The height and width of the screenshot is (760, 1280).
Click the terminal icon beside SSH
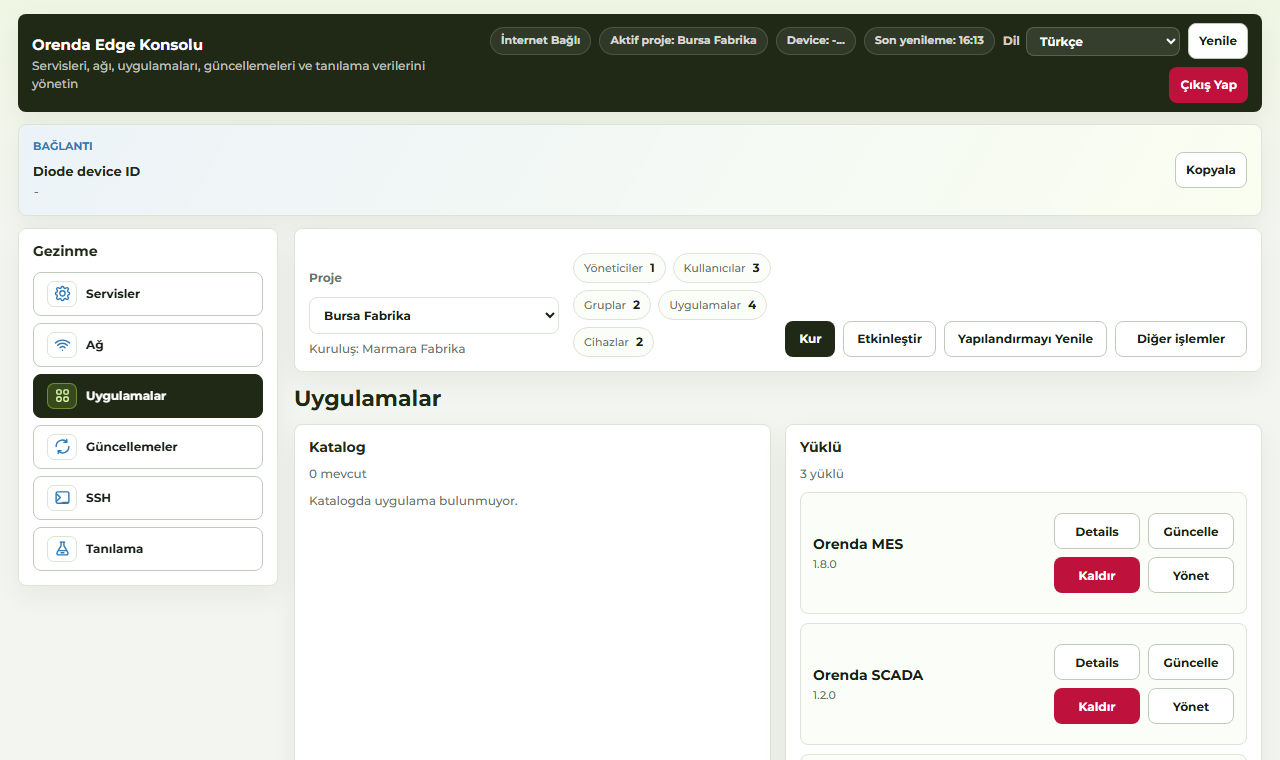coord(62,498)
